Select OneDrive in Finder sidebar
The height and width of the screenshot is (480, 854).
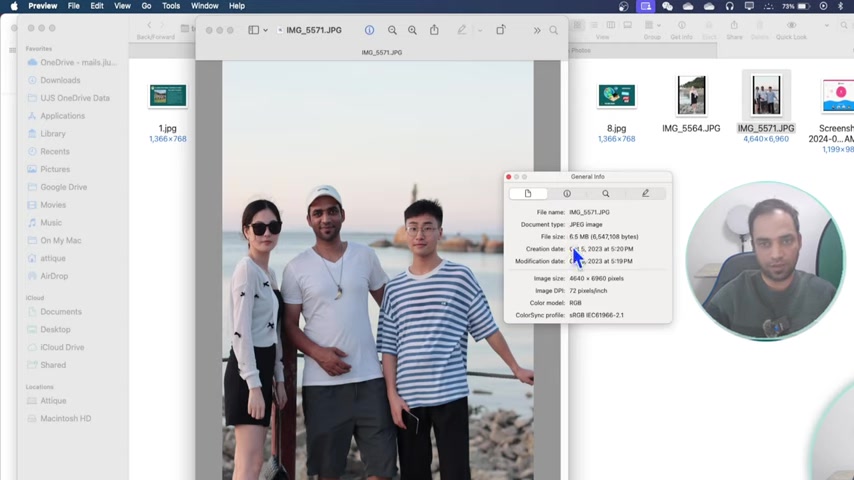(72, 62)
